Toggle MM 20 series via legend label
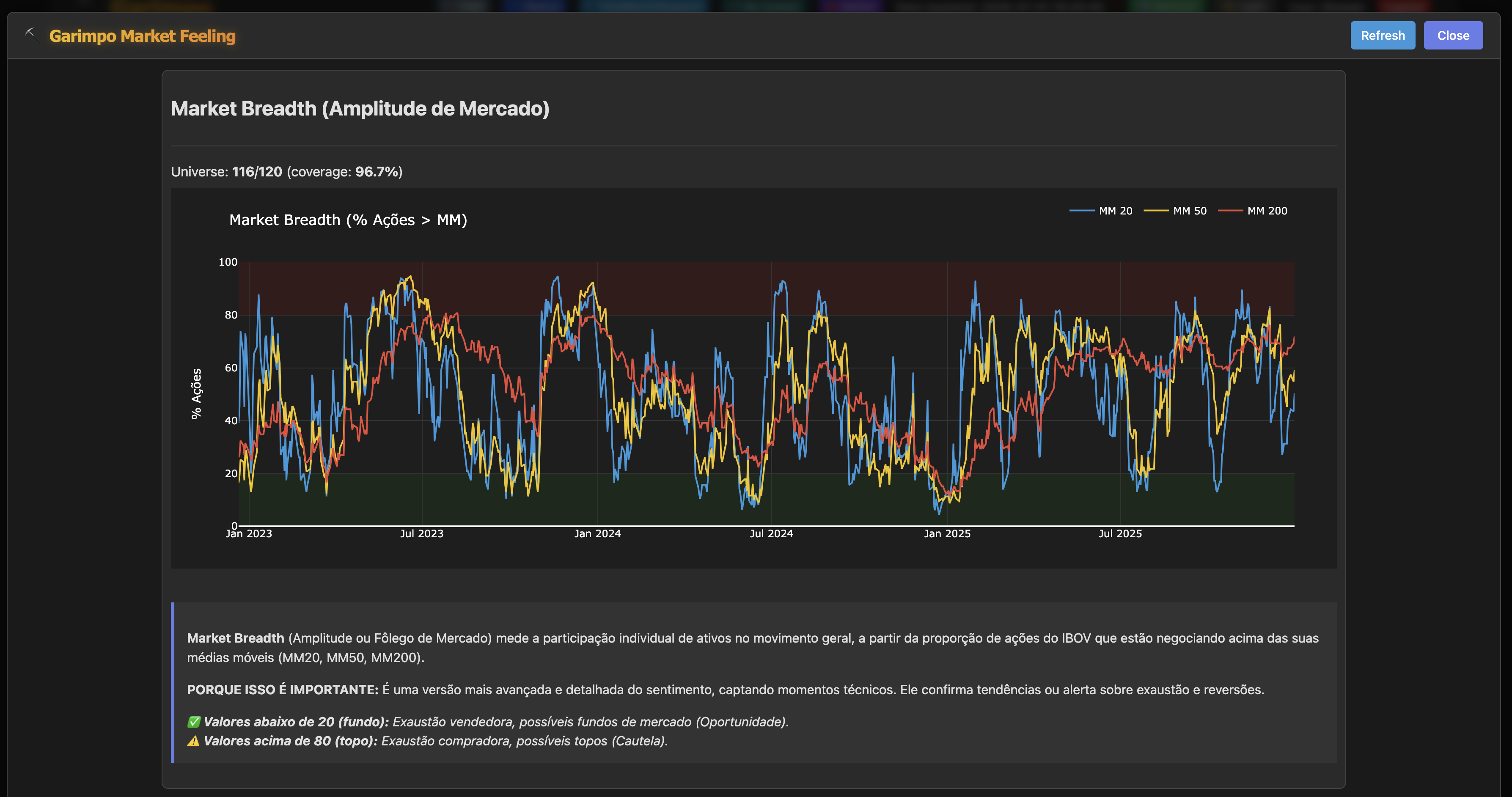Viewport: 1512px width, 797px height. click(1115, 211)
